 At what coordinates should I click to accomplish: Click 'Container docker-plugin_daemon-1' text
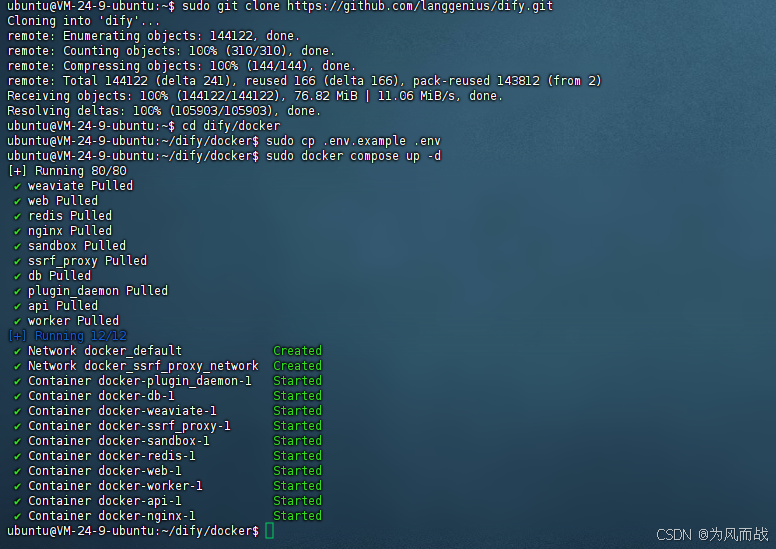(140, 381)
